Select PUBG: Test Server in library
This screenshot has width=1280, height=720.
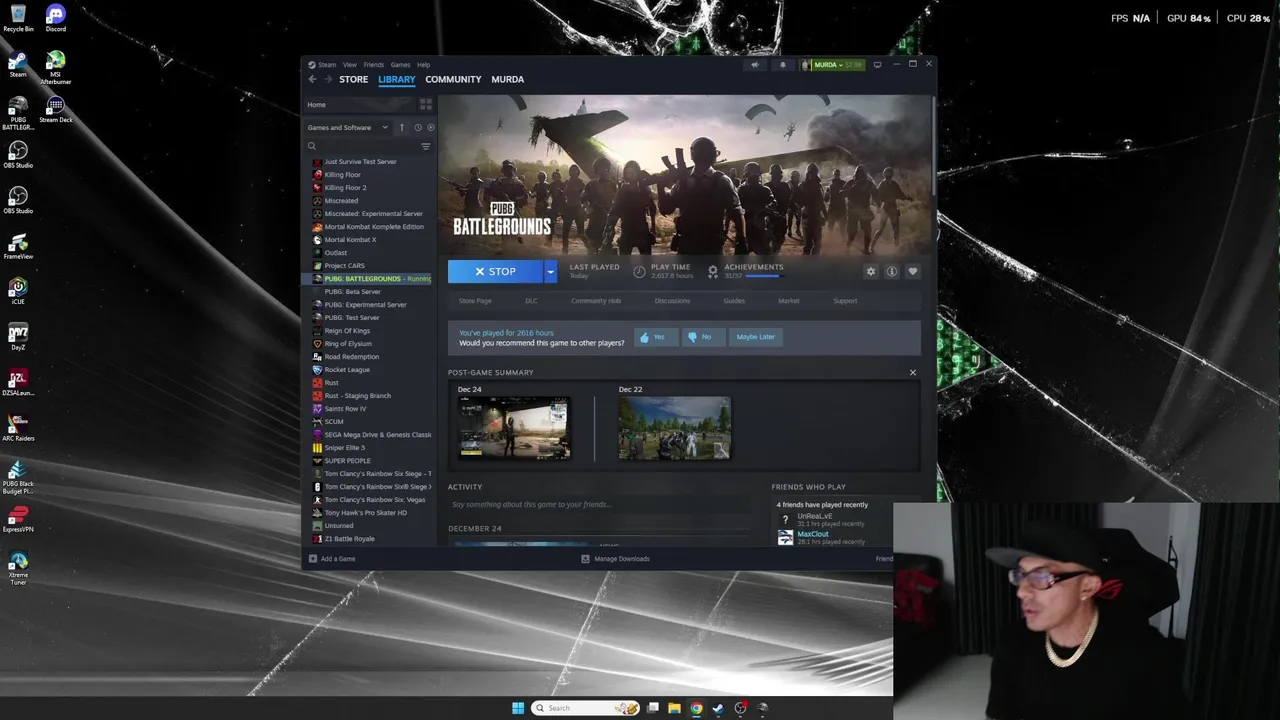352,317
